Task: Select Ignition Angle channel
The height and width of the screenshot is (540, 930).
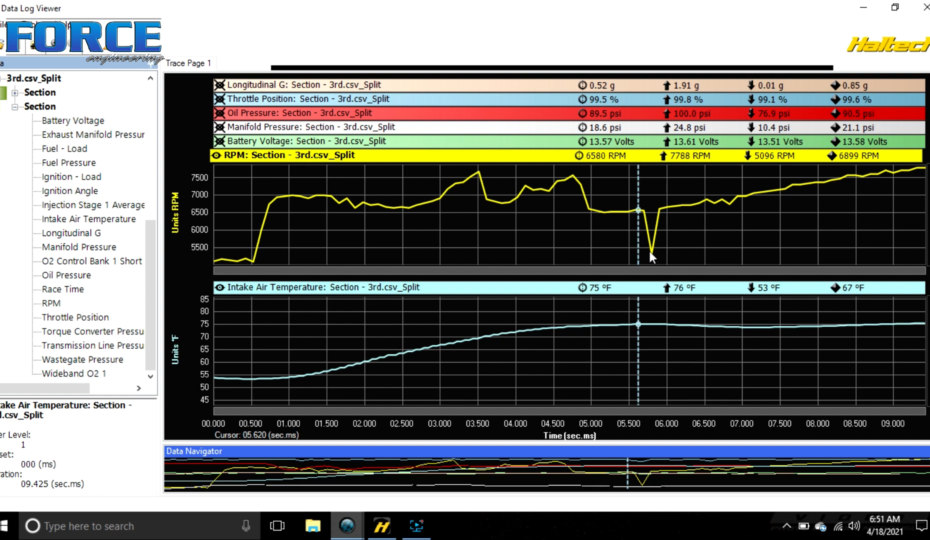Action: (x=70, y=191)
